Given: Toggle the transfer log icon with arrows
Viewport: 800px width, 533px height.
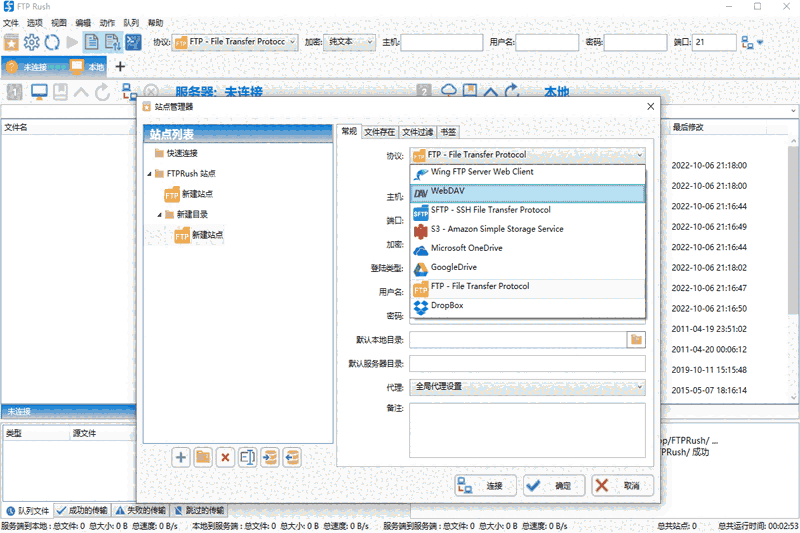Looking at the screenshot, I should pyautogui.click(x=112, y=42).
